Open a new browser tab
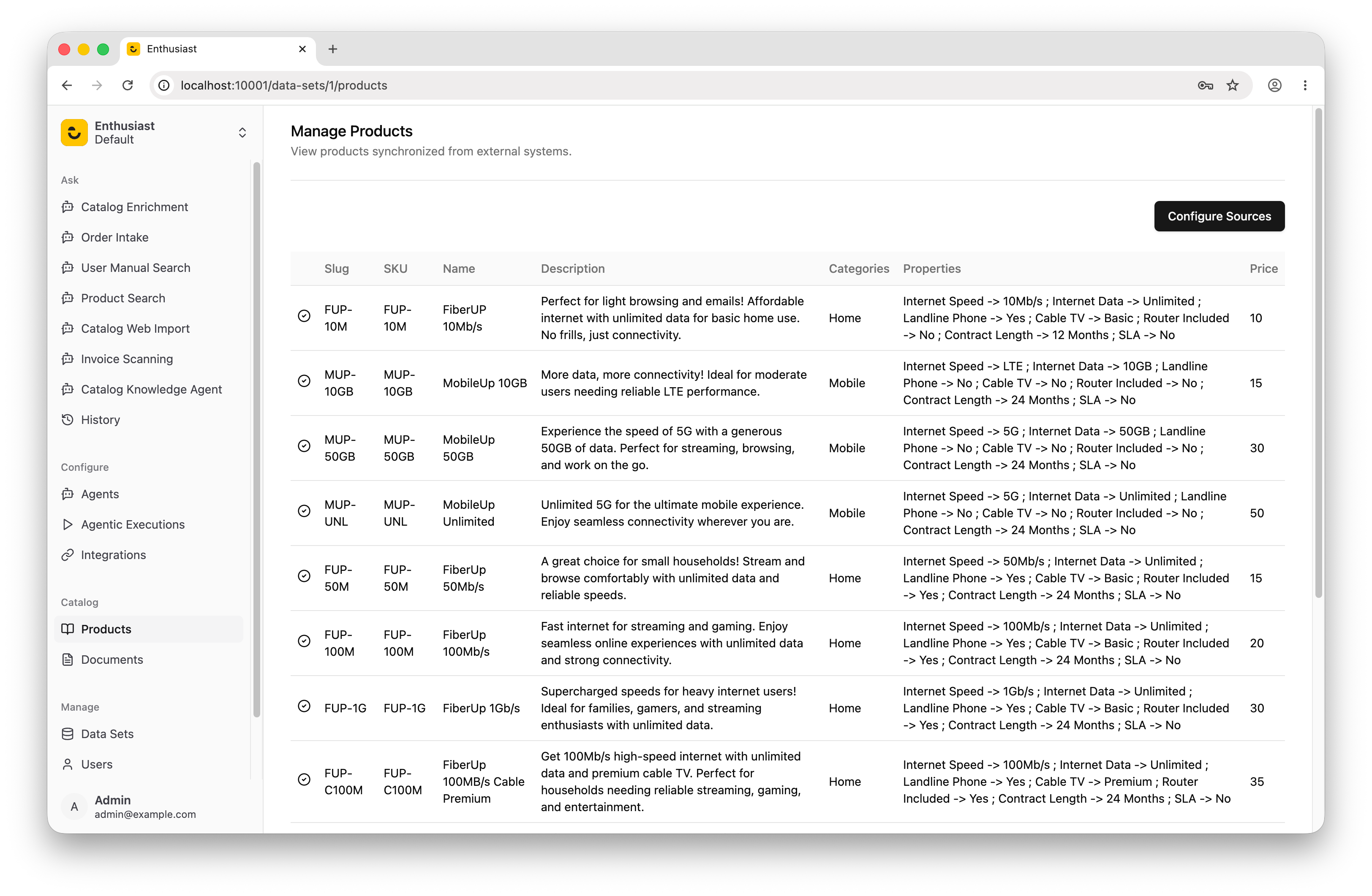The height and width of the screenshot is (896, 1372). [332, 49]
